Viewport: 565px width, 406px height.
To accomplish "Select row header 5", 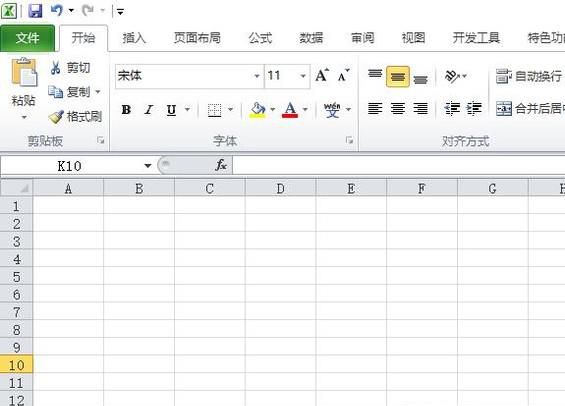I will pos(17,276).
